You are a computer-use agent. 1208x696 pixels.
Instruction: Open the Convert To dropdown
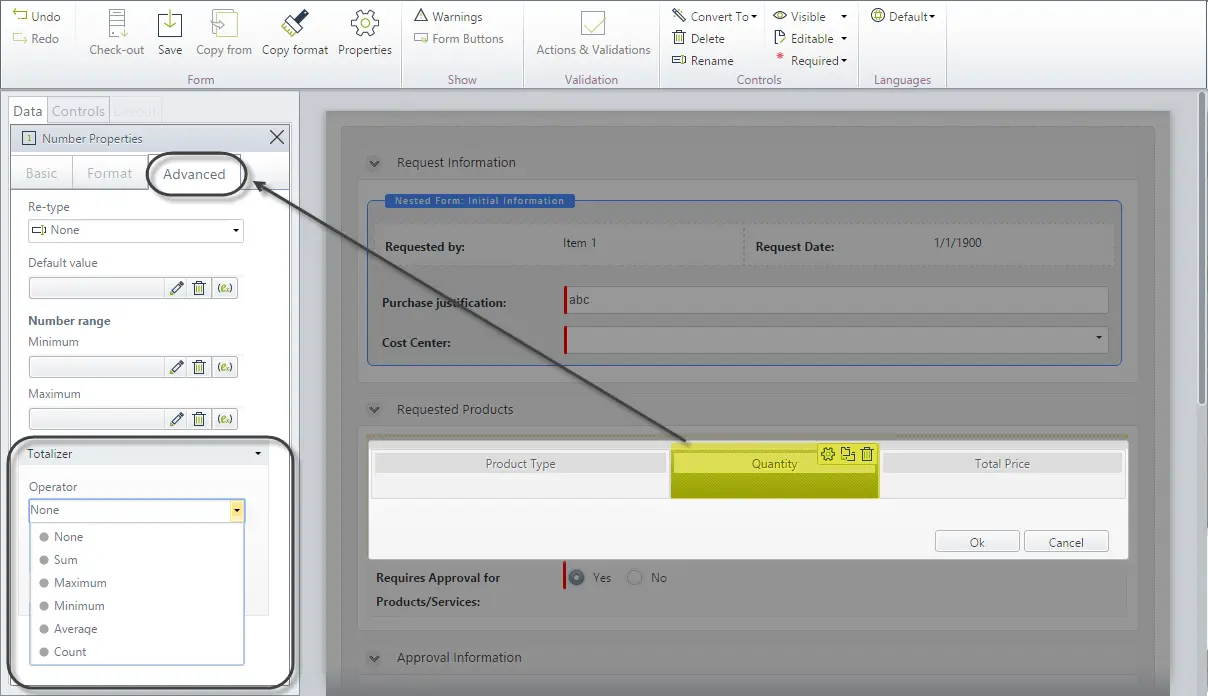click(714, 16)
